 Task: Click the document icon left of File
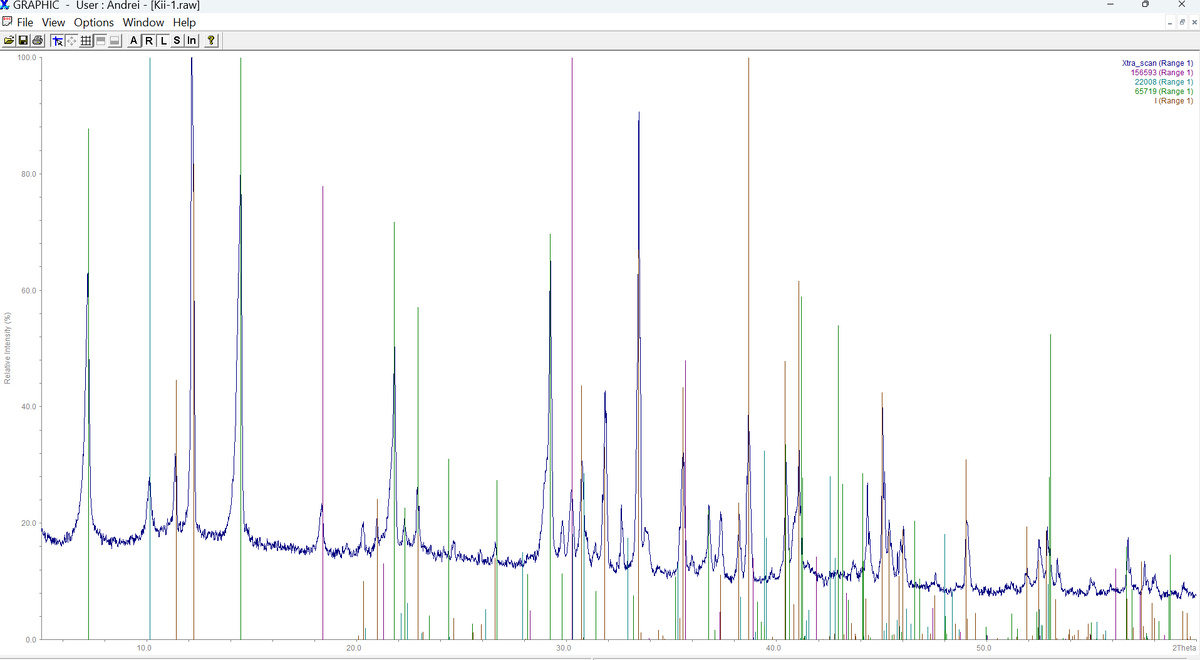tap(7, 22)
